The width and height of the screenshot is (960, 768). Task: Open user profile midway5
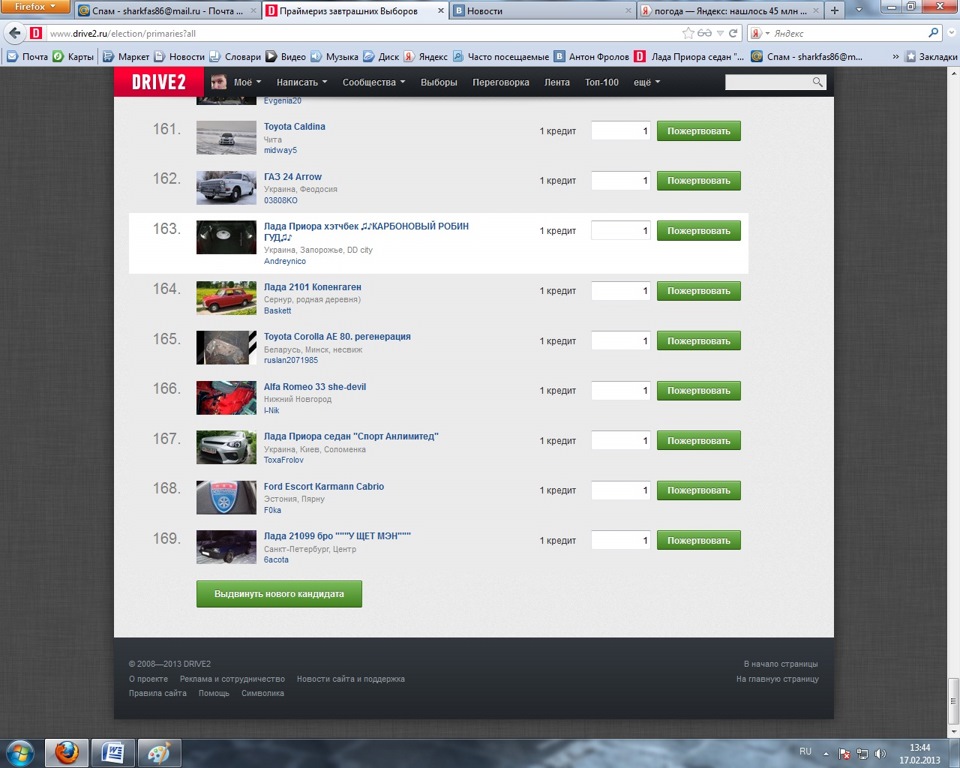coord(280,150)
